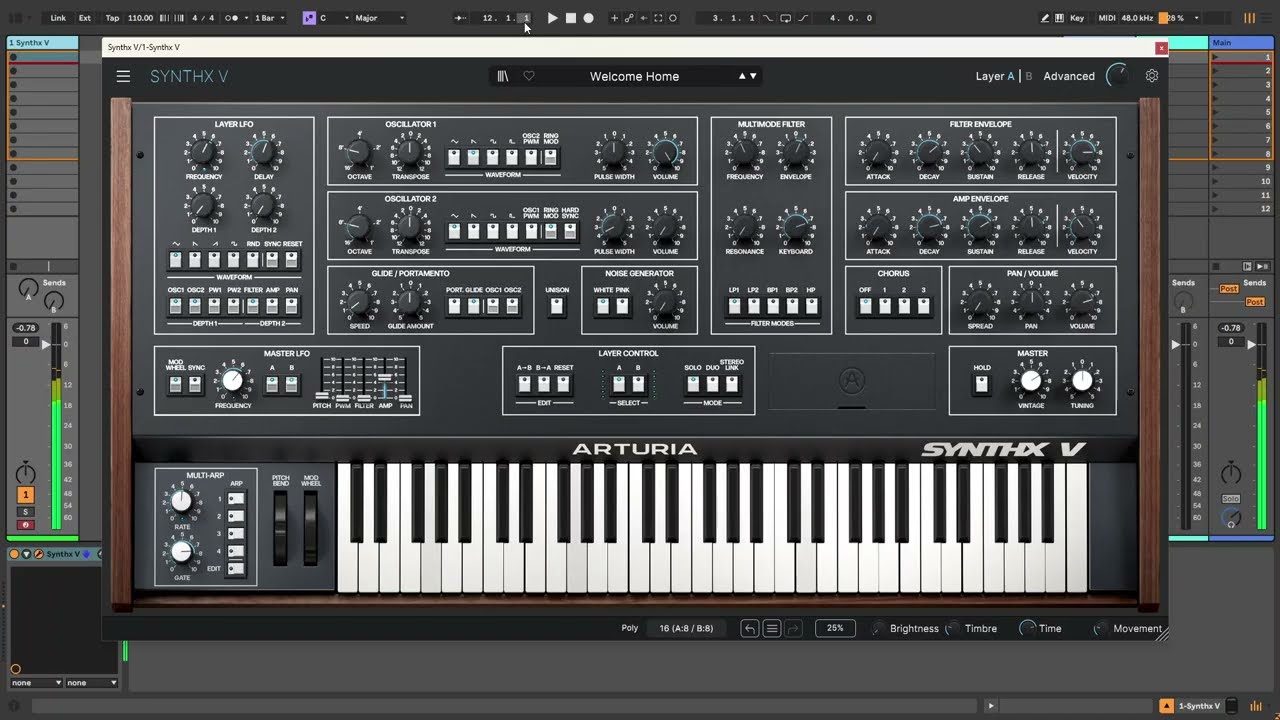This screenshot has height=720, width=1280.
Task: Click the Layer LFO Frequency knob
Action: click(x=204, y=153)
